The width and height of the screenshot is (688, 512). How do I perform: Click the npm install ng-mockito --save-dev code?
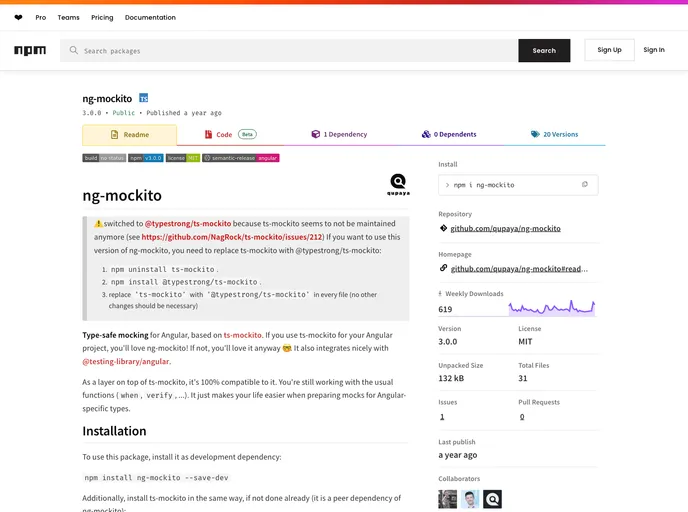pyautogui.click(x=157, y=477)
